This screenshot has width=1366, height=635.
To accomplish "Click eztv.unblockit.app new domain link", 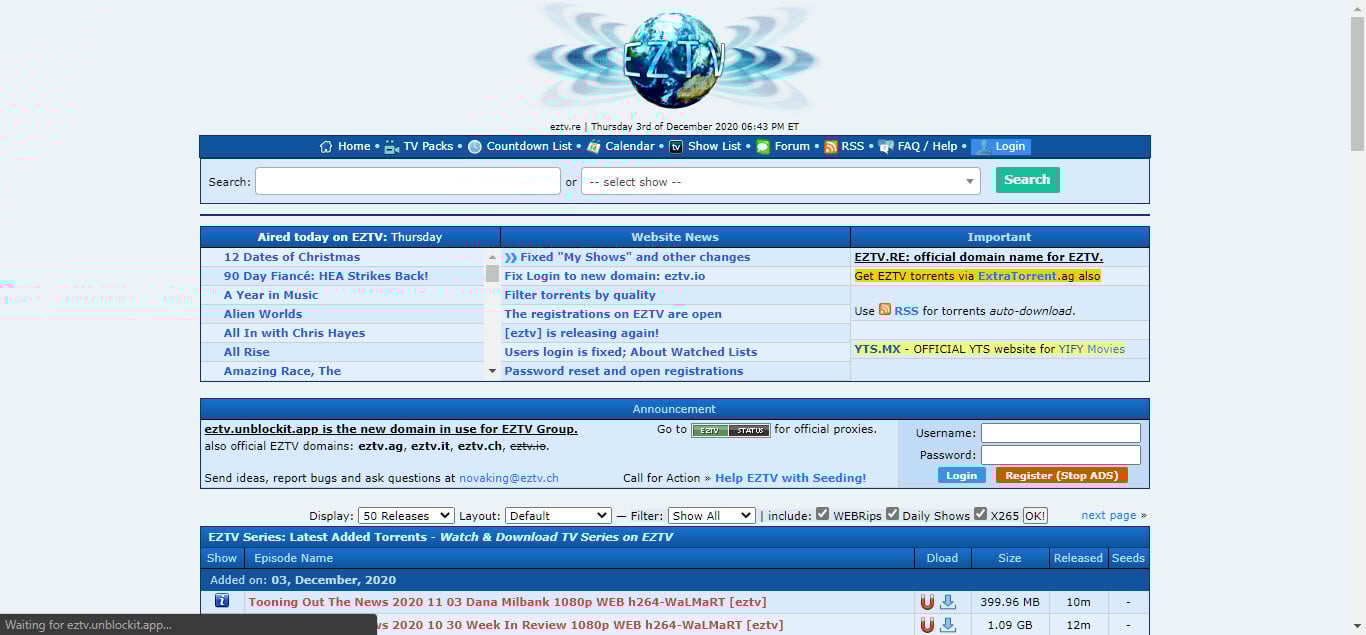I will 391,429.
